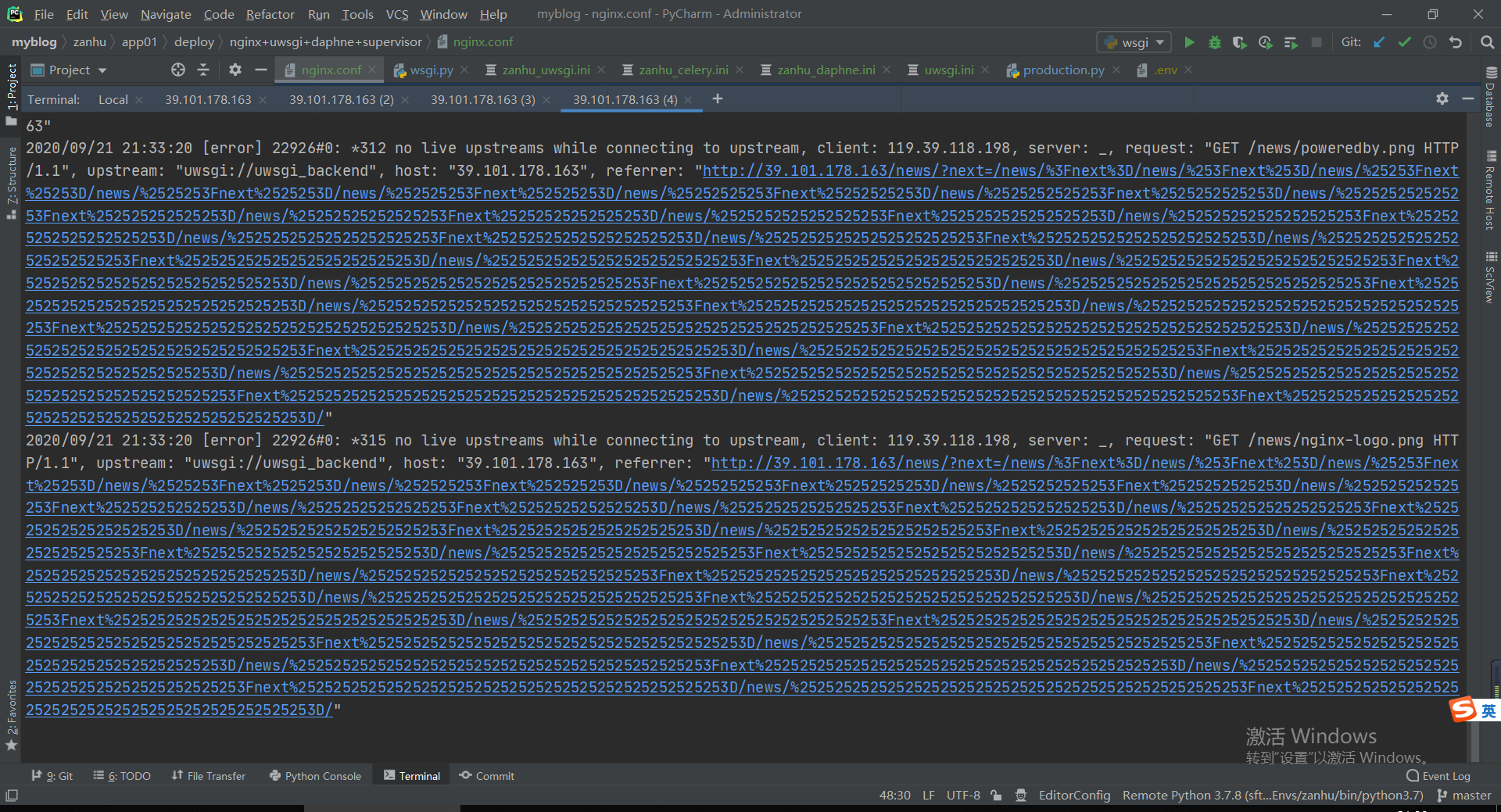Switch Sogou input language via 英 indicator
The width and height of the screenshot is (1501, 812).
pyautogui.click(x=1488, y=710)
